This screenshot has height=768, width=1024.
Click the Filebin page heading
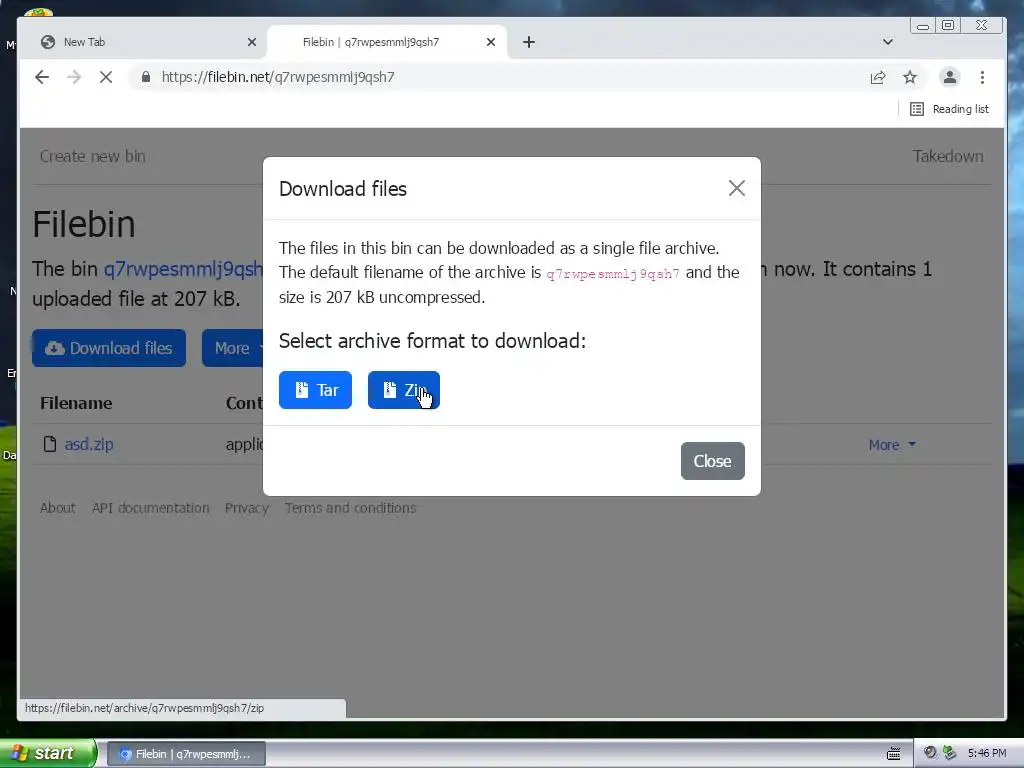pyautogui.click(x=84, y=224)
